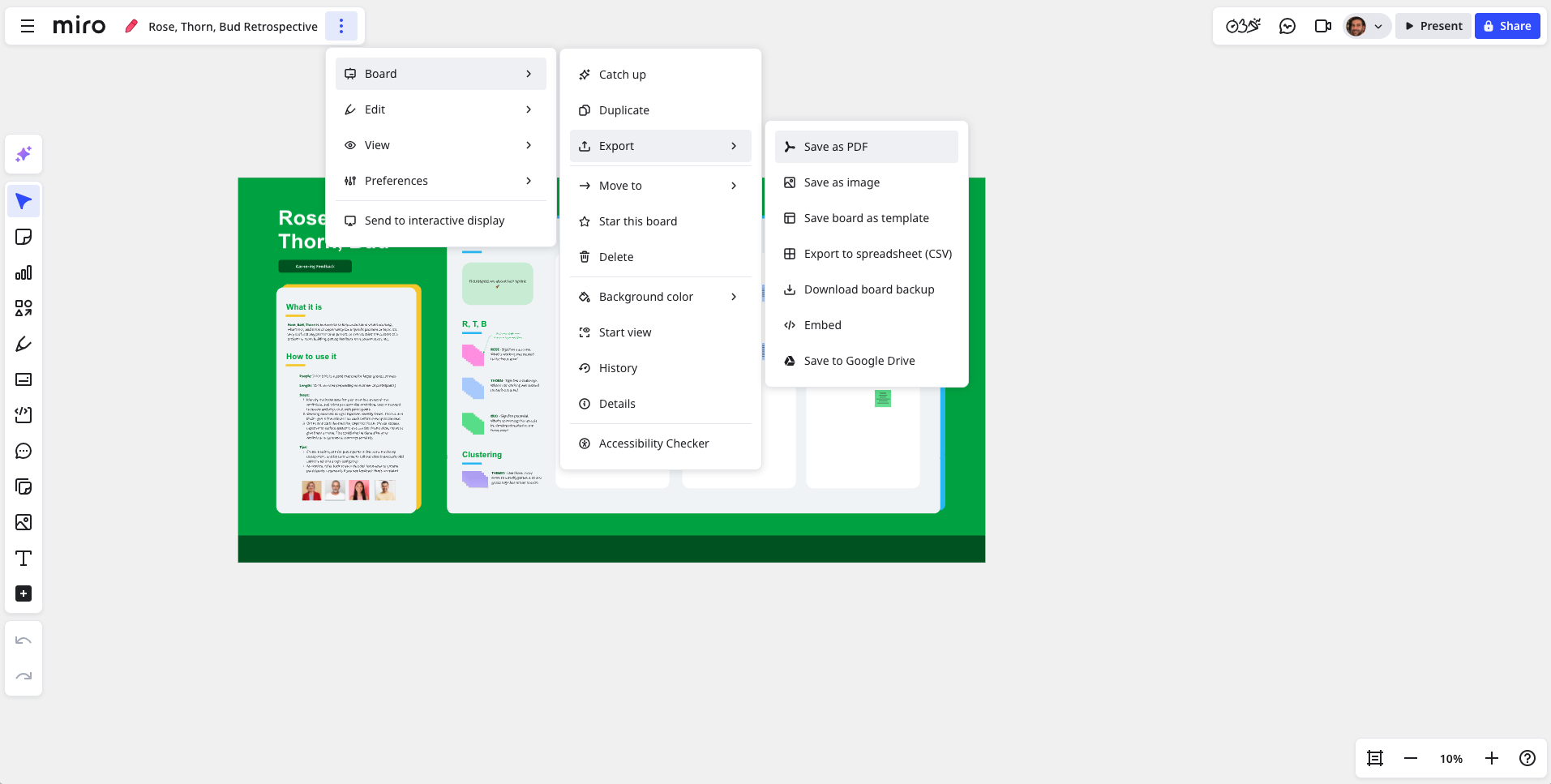1551x784 pixels.
Task: Open the comment tool in sidebar
Action: tap(24, 451)
